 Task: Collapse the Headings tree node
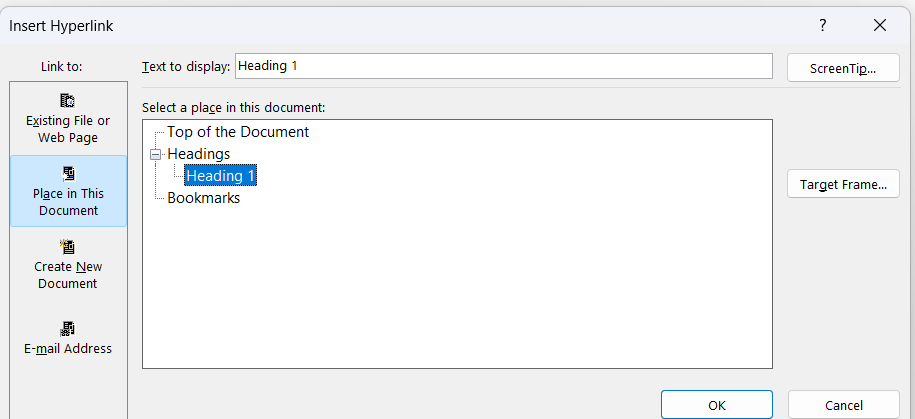pyautogui.click(x=155, y=154)
